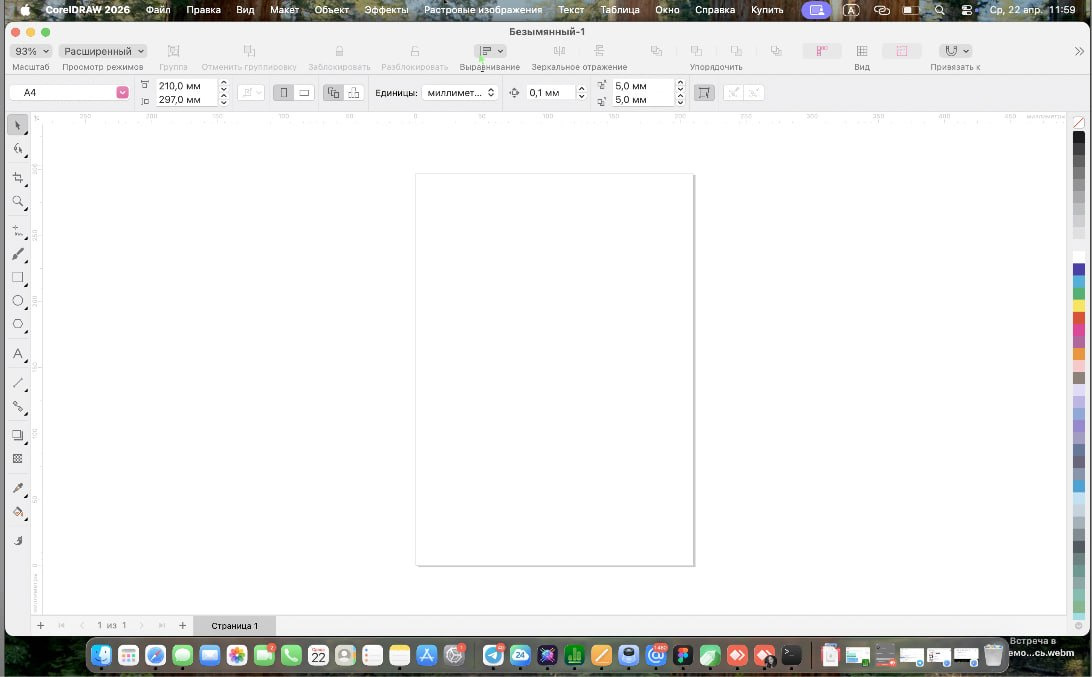Toggle apply layout to all pages

pyautogui.click(x=334, y=93)
